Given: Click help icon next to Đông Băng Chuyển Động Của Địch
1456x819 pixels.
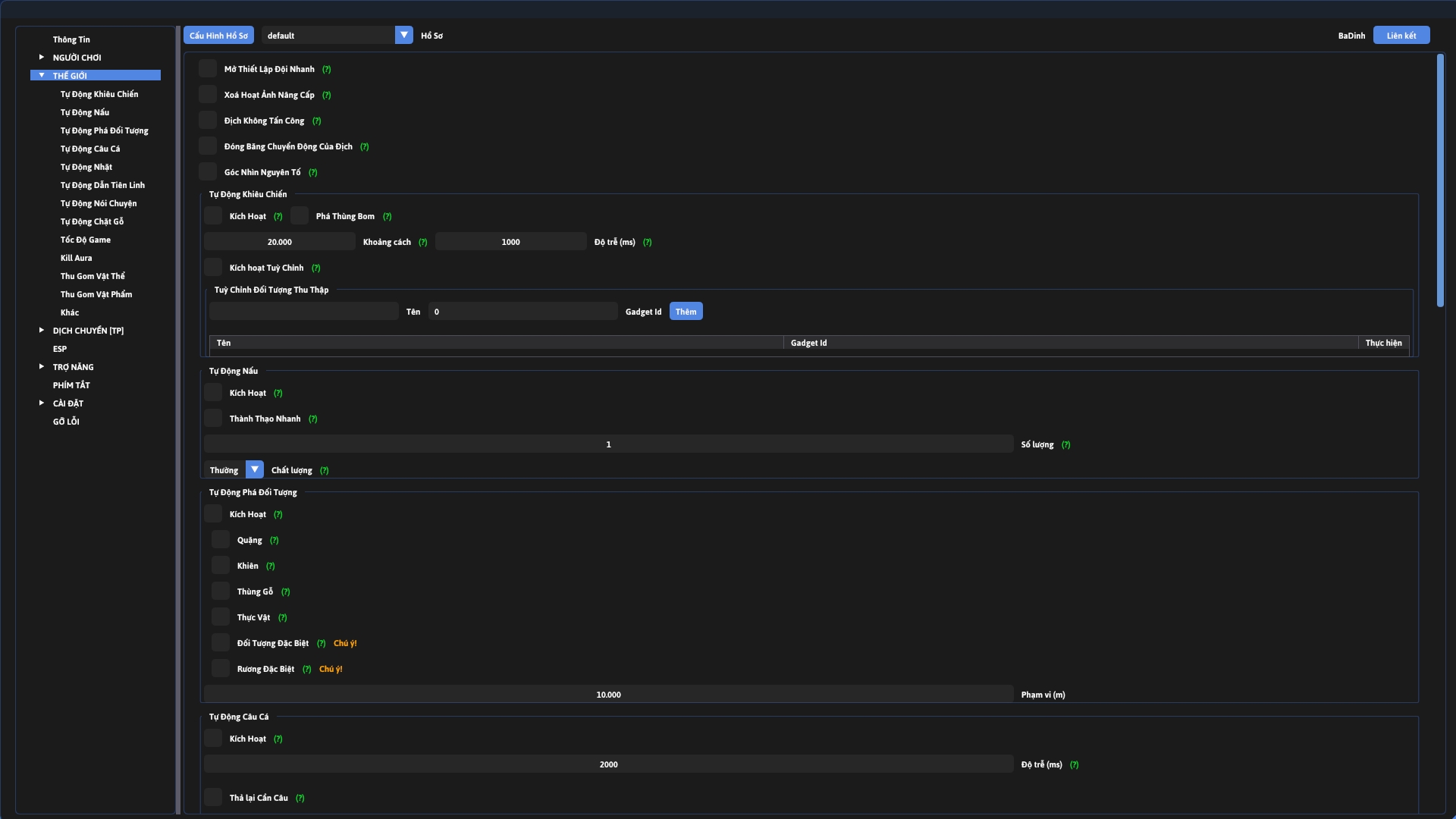Looking at the screenshot, I should coord(365,147).
